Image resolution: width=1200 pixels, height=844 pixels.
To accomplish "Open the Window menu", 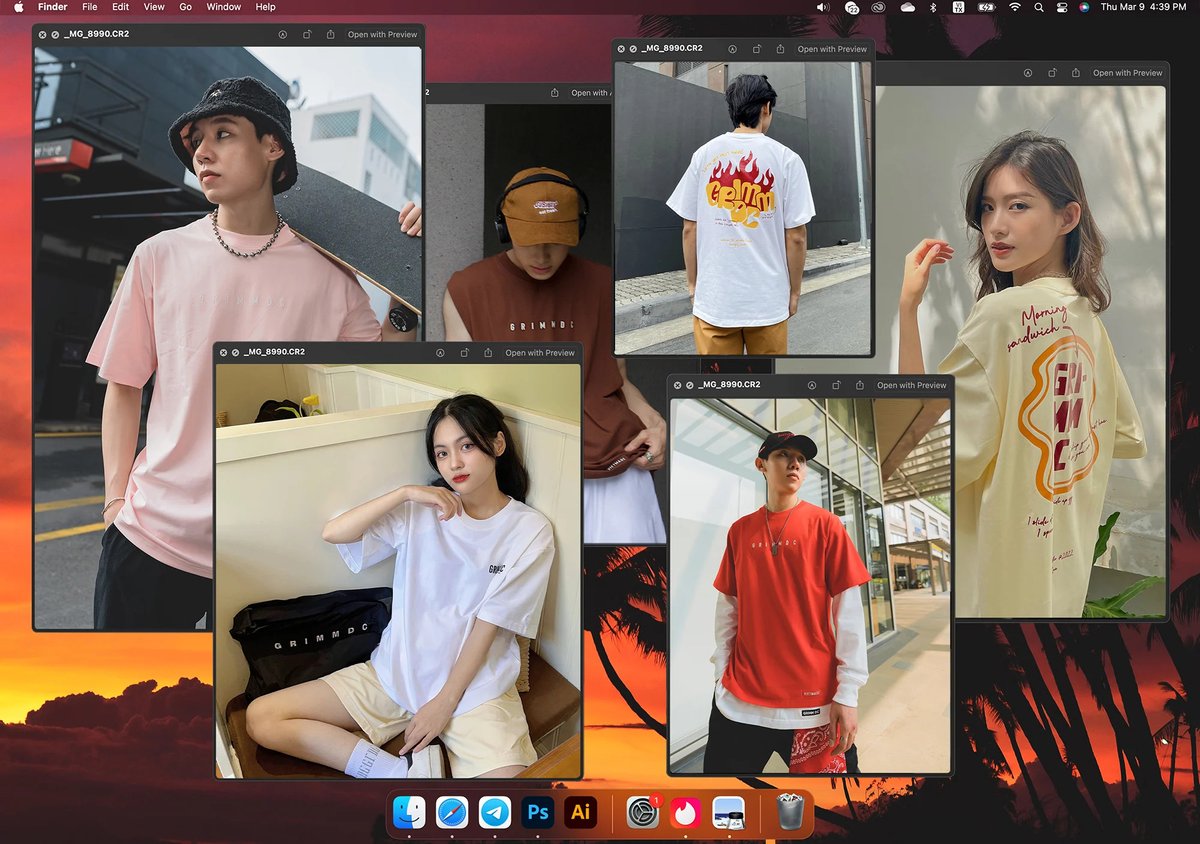I will 224,7.
